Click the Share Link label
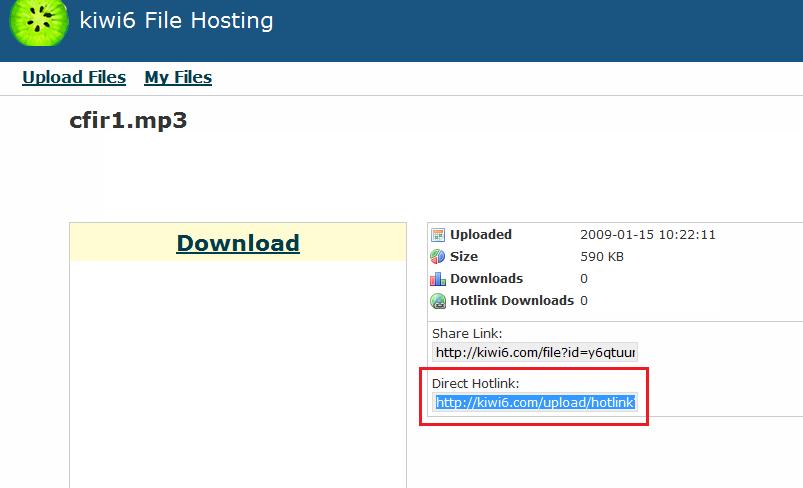The image size is (803, 488). pyautogui.click(x=466, y=333)
